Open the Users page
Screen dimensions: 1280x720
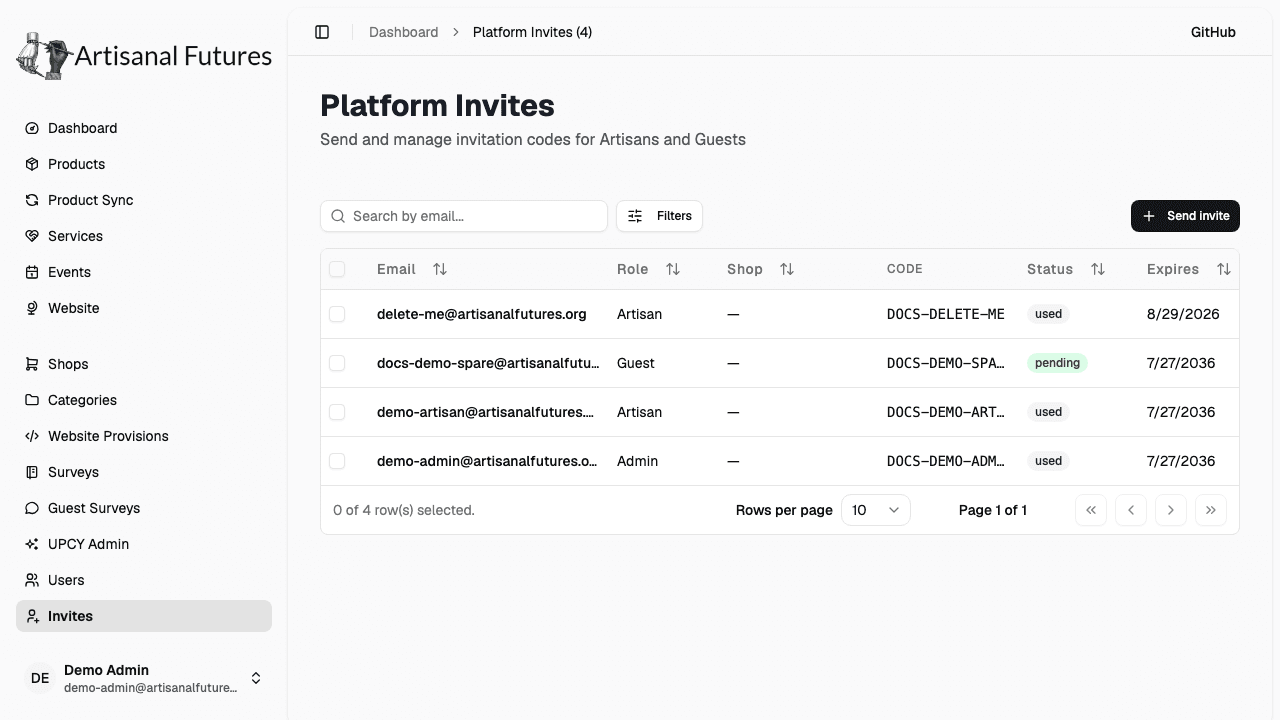(x=144, y=580)
